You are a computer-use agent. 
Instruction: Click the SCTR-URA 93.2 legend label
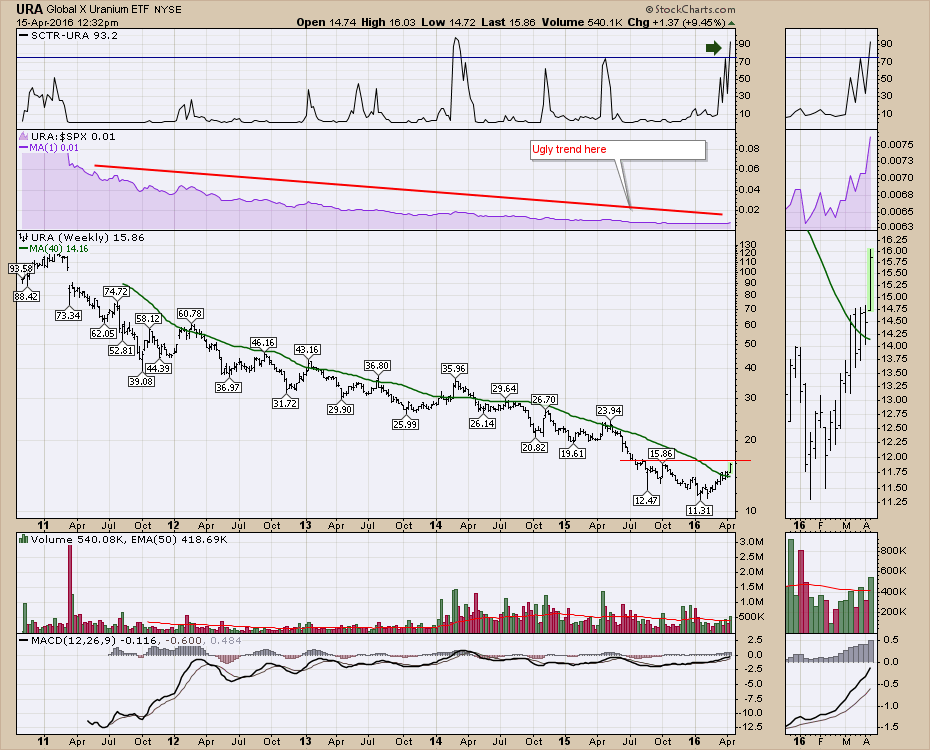tap(74, 36)
